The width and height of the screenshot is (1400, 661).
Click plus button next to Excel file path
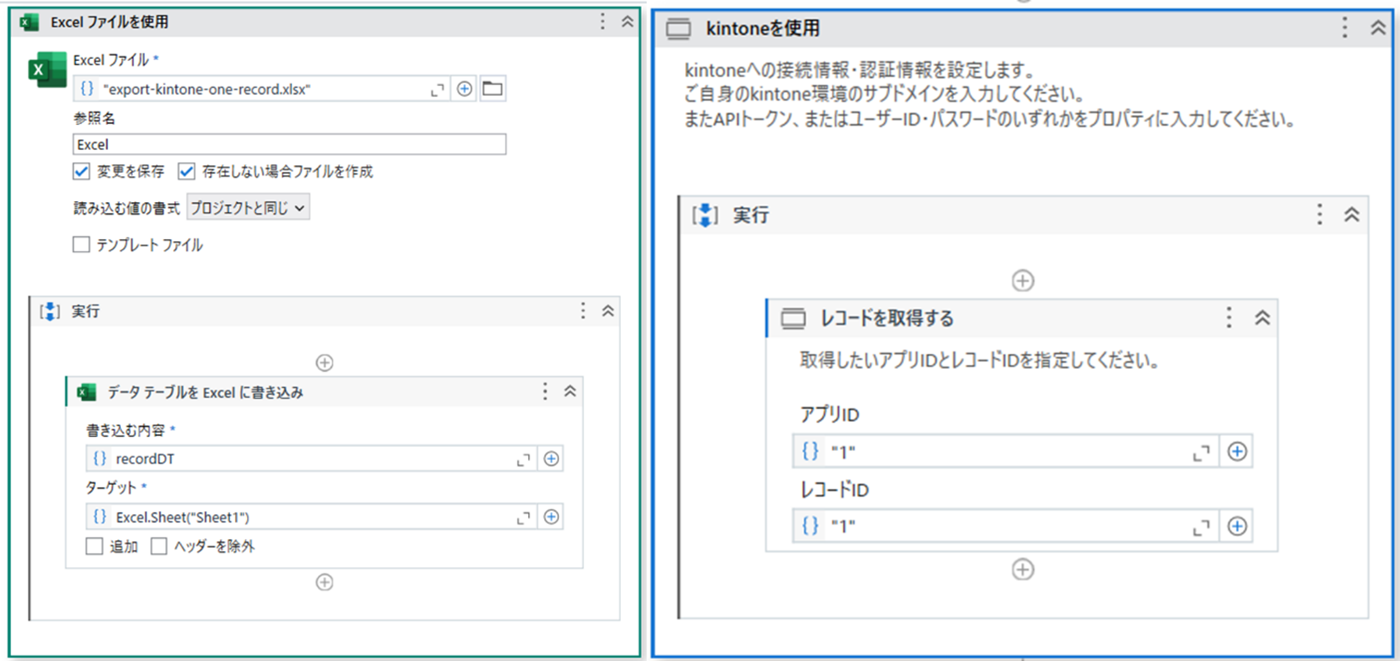(464, 89)
